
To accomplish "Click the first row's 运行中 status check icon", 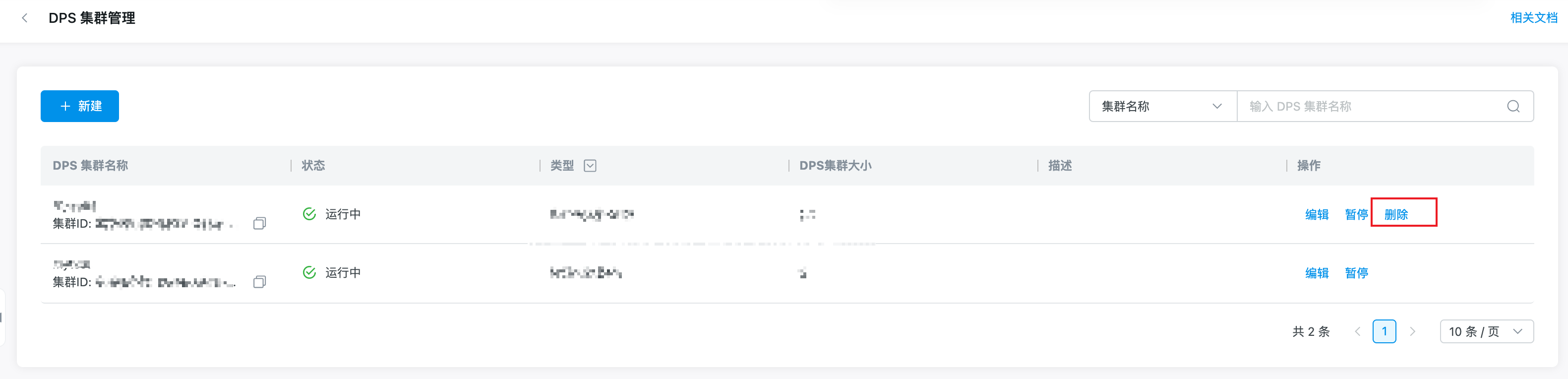I will coord(309,214).
